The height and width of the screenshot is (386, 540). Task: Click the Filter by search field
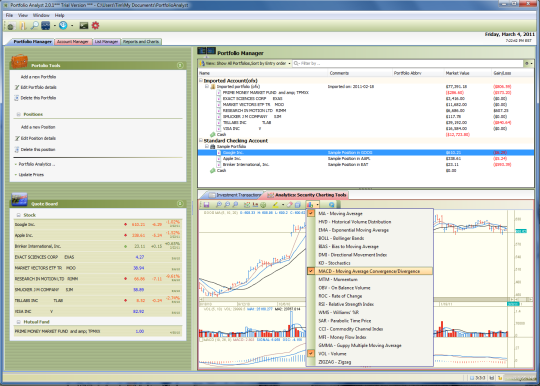tap(408, 63)
